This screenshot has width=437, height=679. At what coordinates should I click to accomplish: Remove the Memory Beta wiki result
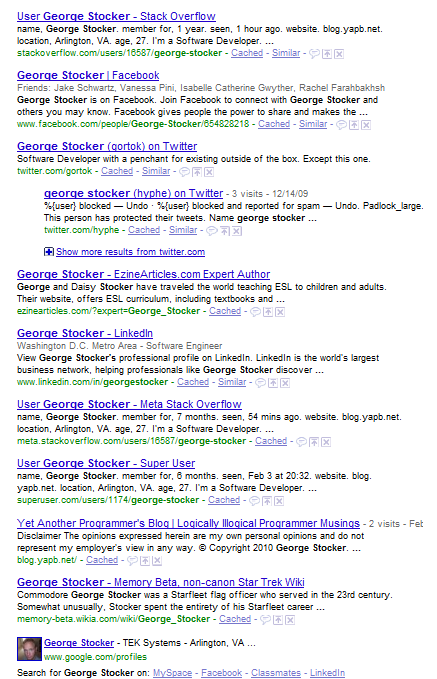291,620
